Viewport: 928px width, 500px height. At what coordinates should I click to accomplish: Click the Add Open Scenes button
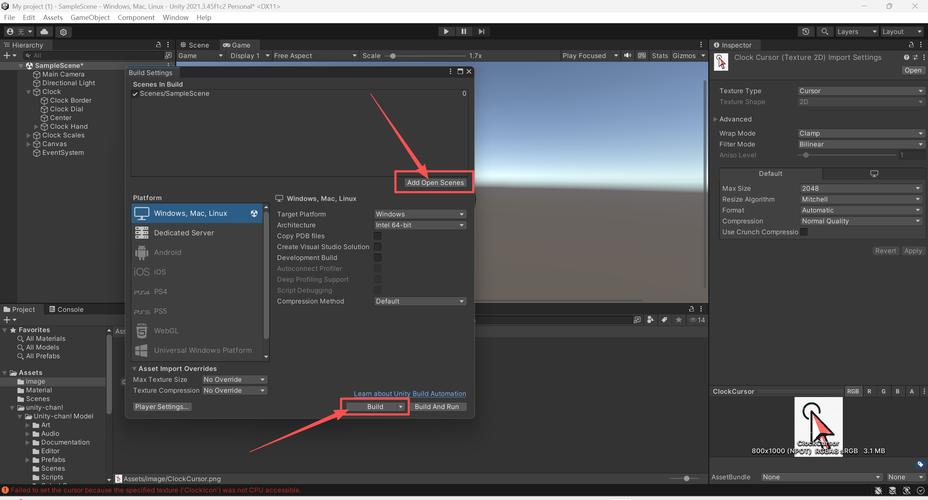(x=435, y=182)
